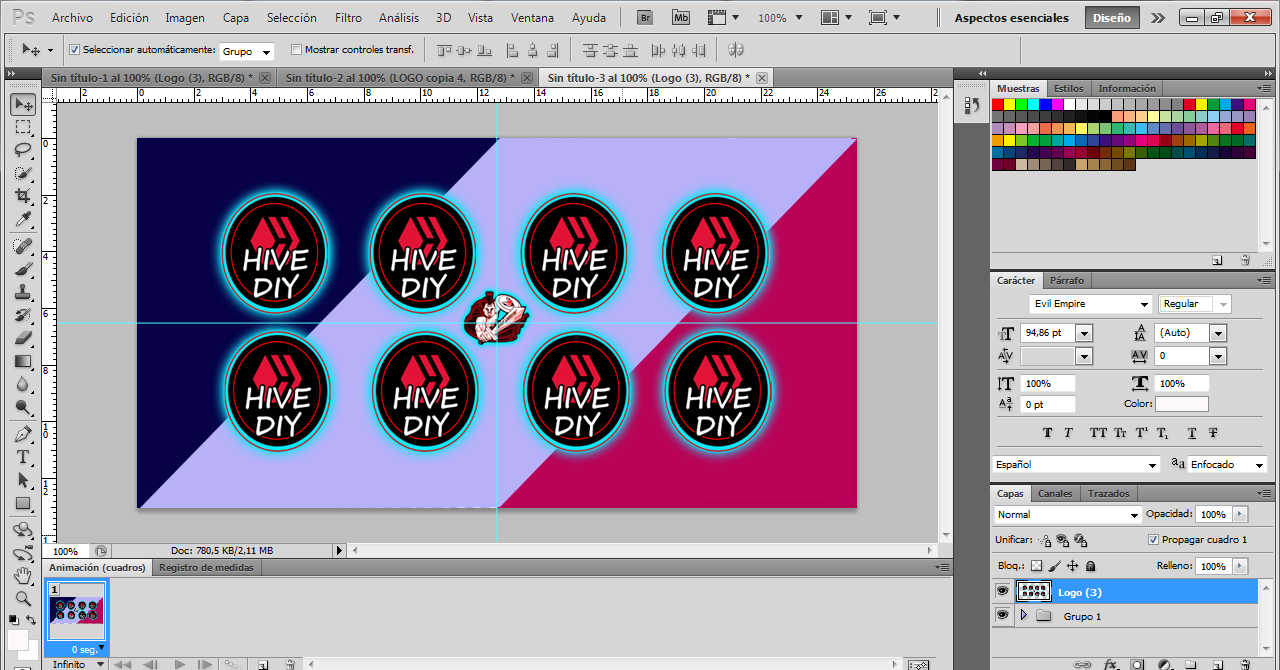
Task: Select the Rectangle shape tool
Action: coord(23,503)
